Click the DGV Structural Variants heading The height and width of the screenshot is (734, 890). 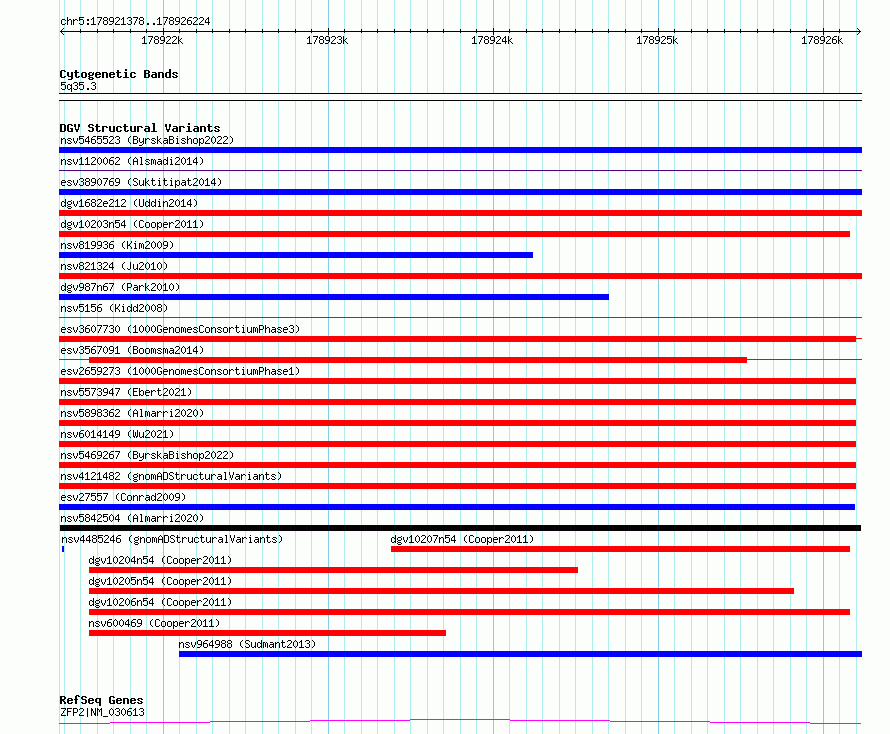(140, 128)
